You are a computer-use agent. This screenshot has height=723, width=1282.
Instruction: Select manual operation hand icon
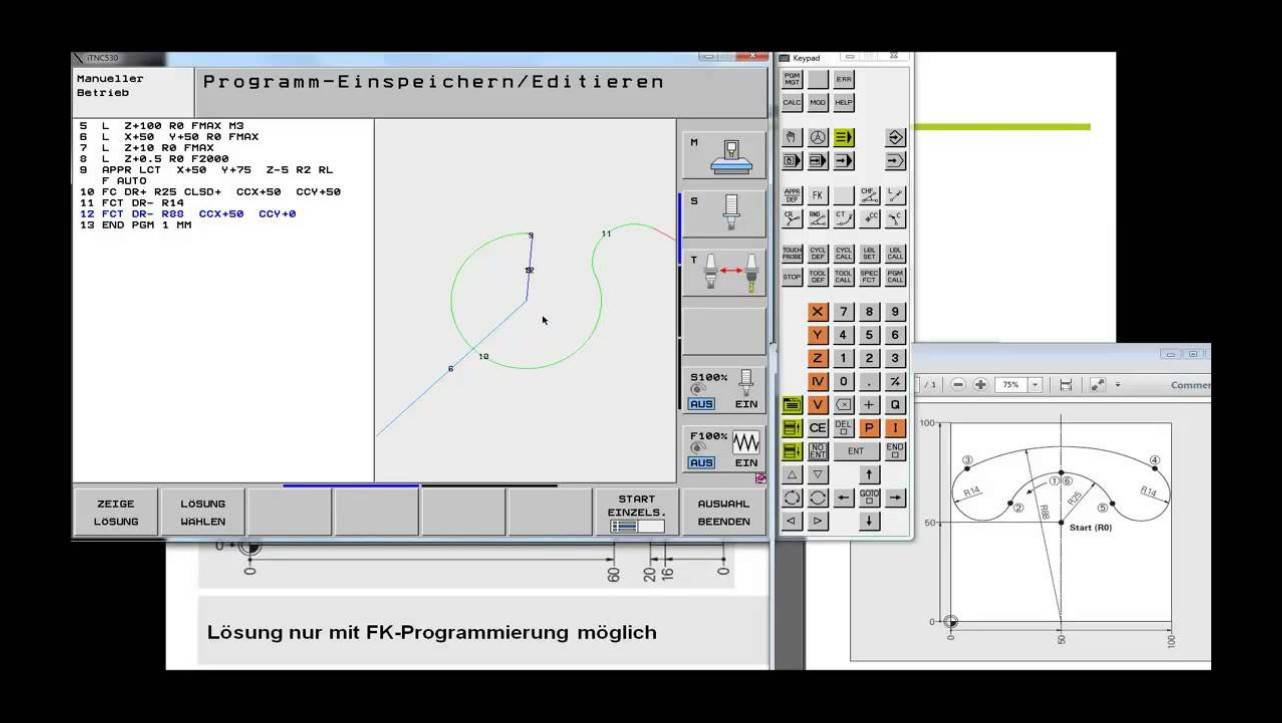click(x=792, y=137)
